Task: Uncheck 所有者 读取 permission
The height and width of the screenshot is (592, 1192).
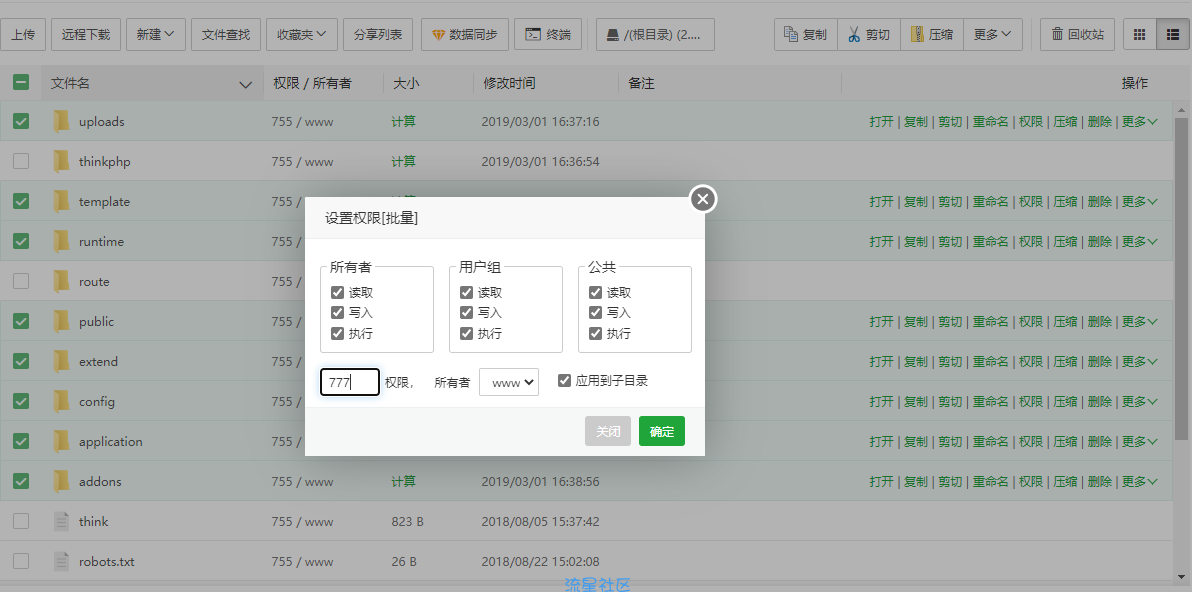Action: [x=338, y=293]
